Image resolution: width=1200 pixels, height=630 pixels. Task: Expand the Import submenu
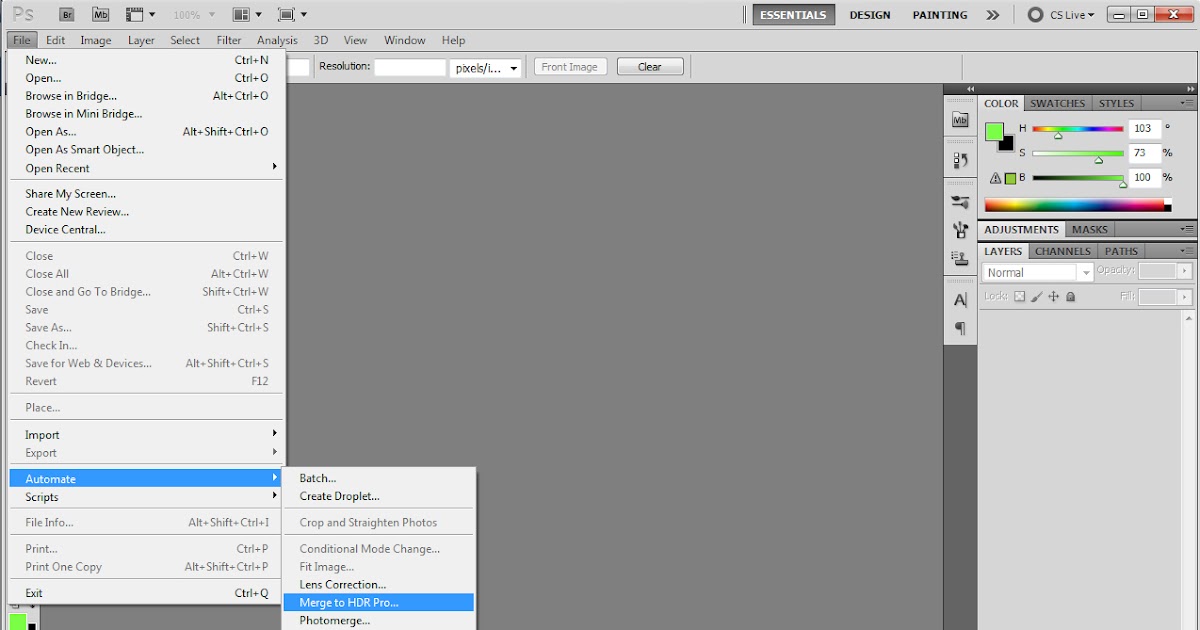tap(147, 435)
